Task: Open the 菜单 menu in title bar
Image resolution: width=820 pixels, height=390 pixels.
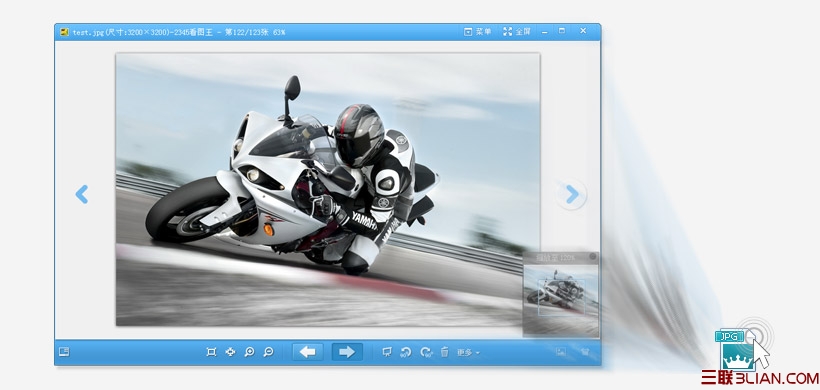Action: click(477, 32)
